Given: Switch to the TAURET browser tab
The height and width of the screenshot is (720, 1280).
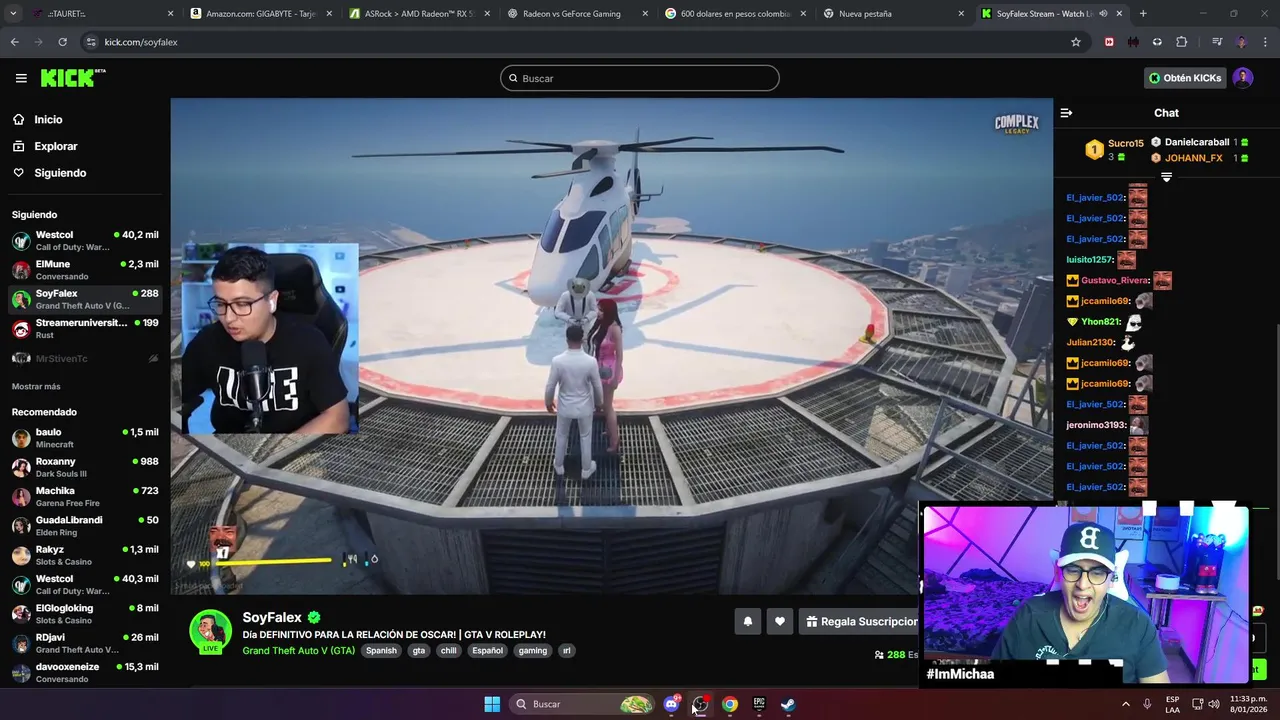Looking at the screenshot, I should pyautogui.click(x=100, y=14).
